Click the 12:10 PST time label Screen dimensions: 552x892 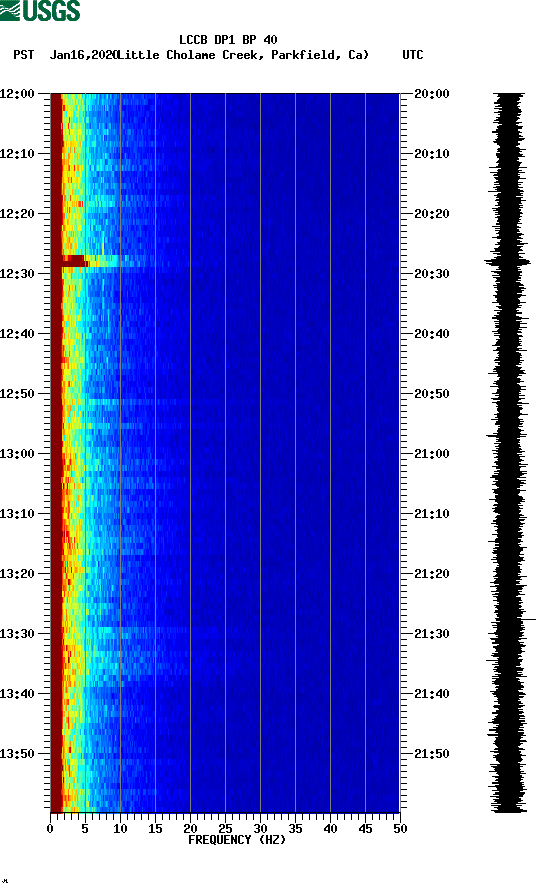tap(17, 154)
